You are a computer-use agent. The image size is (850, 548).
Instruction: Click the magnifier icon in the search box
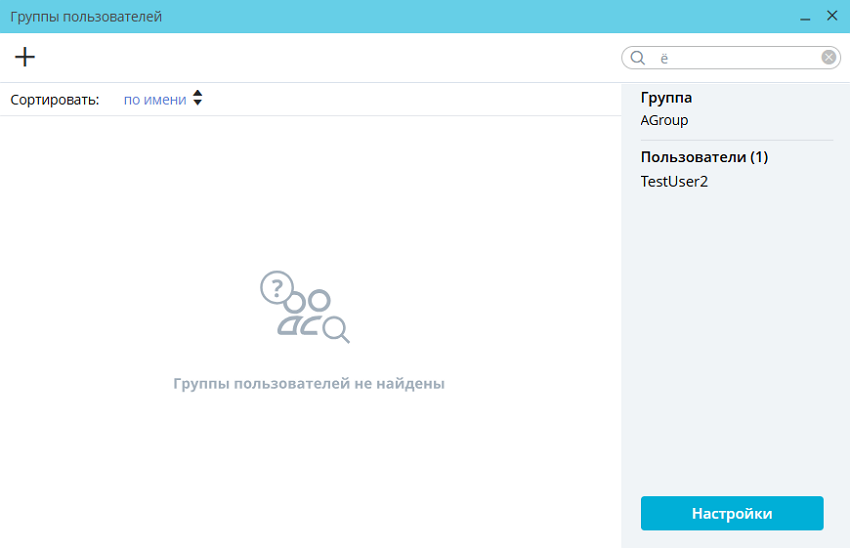click(637, 58)
